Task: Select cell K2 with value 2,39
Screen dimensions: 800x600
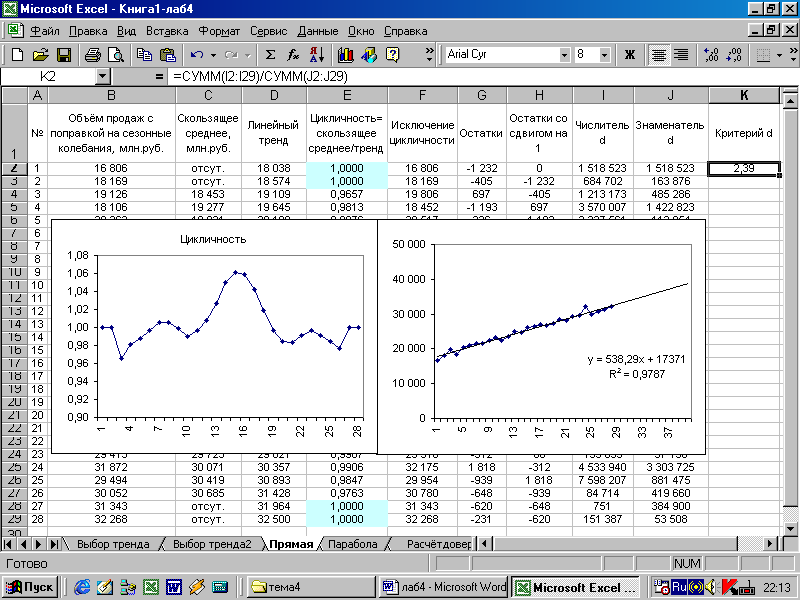Action: (744, 168)
